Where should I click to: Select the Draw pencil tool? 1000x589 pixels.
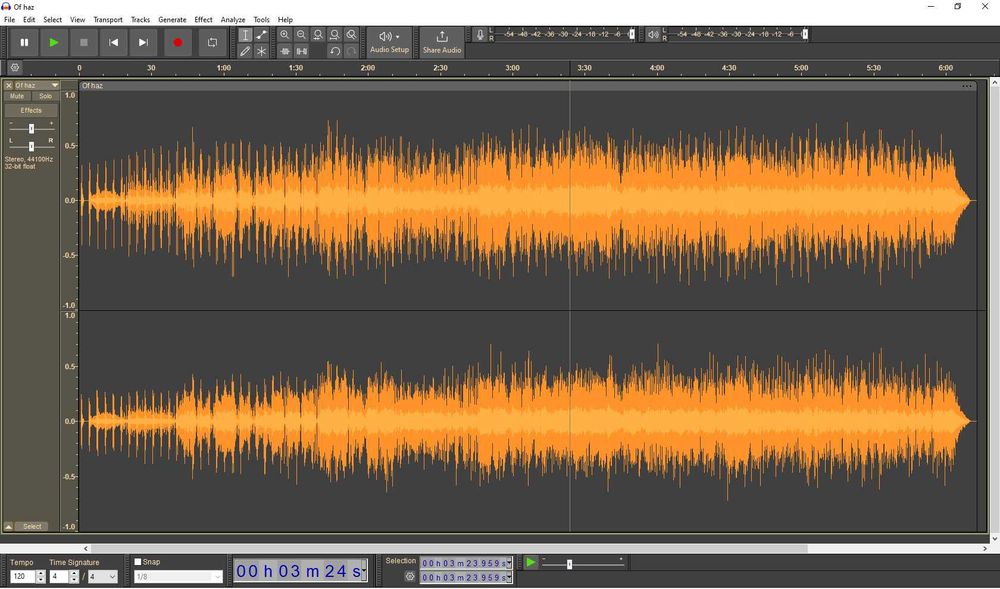(245, 51)
